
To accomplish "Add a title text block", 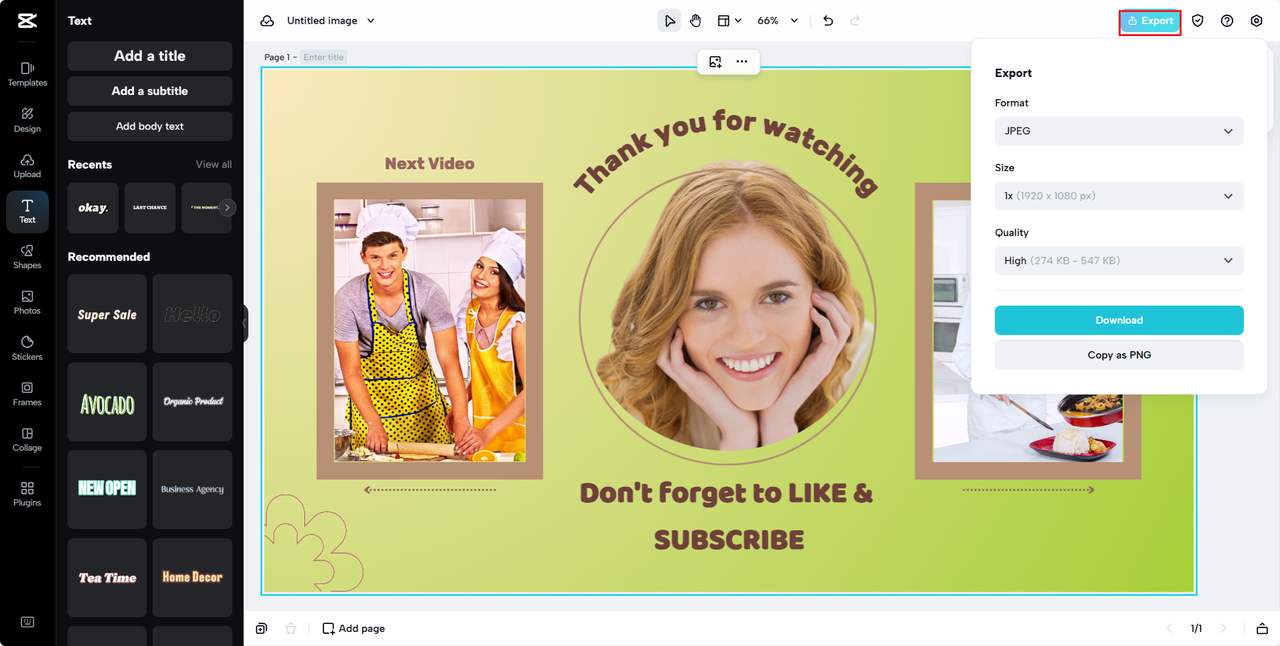I will 150,56.
